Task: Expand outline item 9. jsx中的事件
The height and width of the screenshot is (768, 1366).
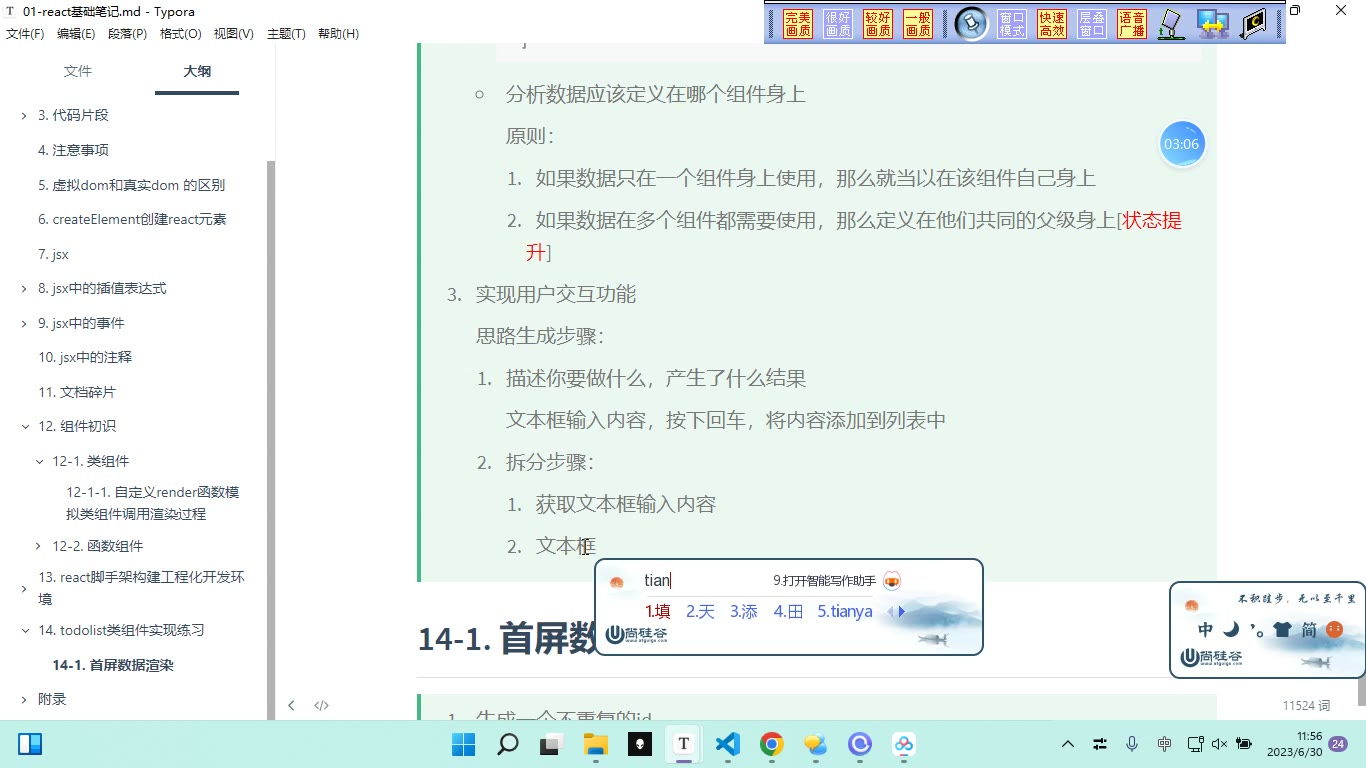Action: click(x=24, y=324)
